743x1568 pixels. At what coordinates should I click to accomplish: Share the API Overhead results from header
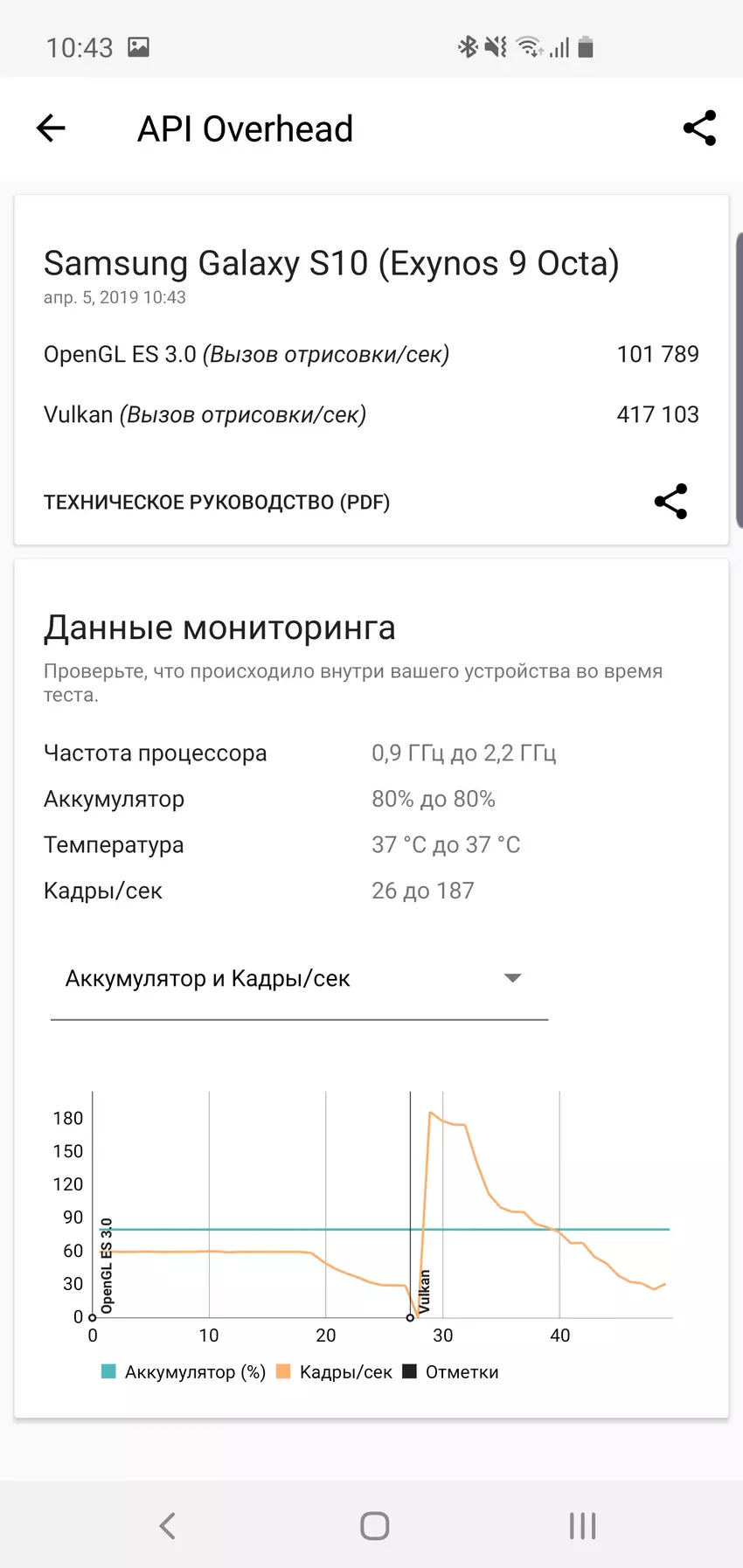tap(699, 128)
